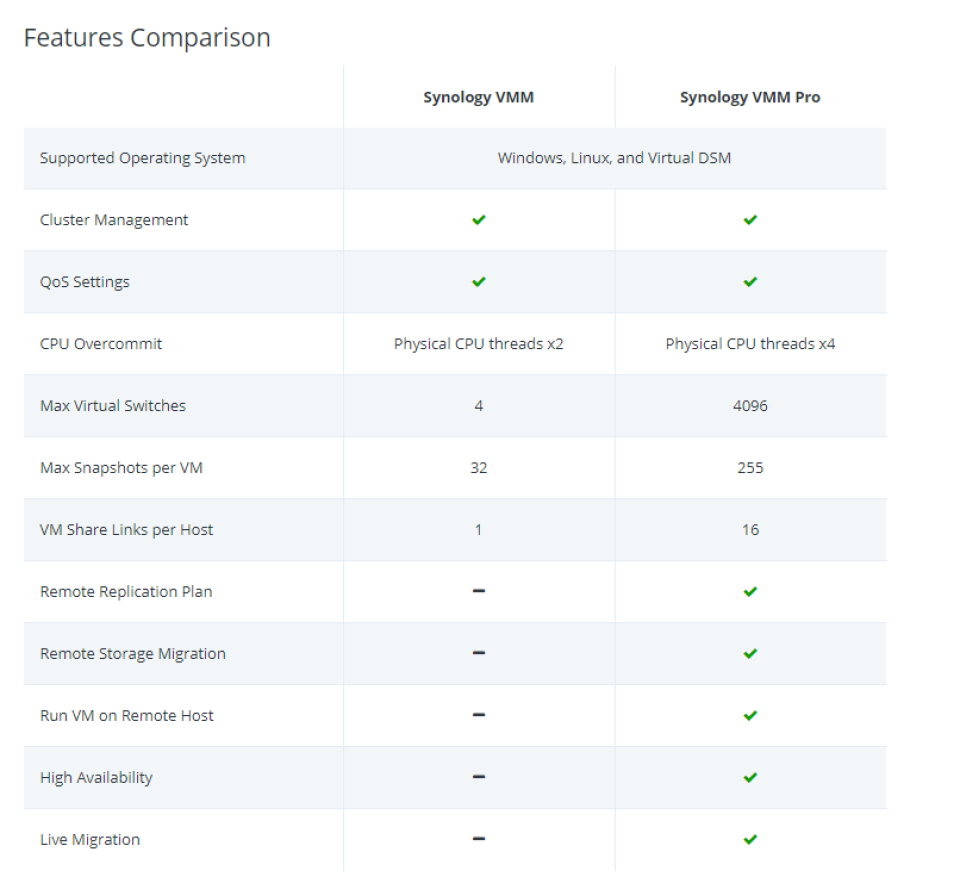Select the Synology VMM column header
960x883 pixels.
(x=478, y=97)
